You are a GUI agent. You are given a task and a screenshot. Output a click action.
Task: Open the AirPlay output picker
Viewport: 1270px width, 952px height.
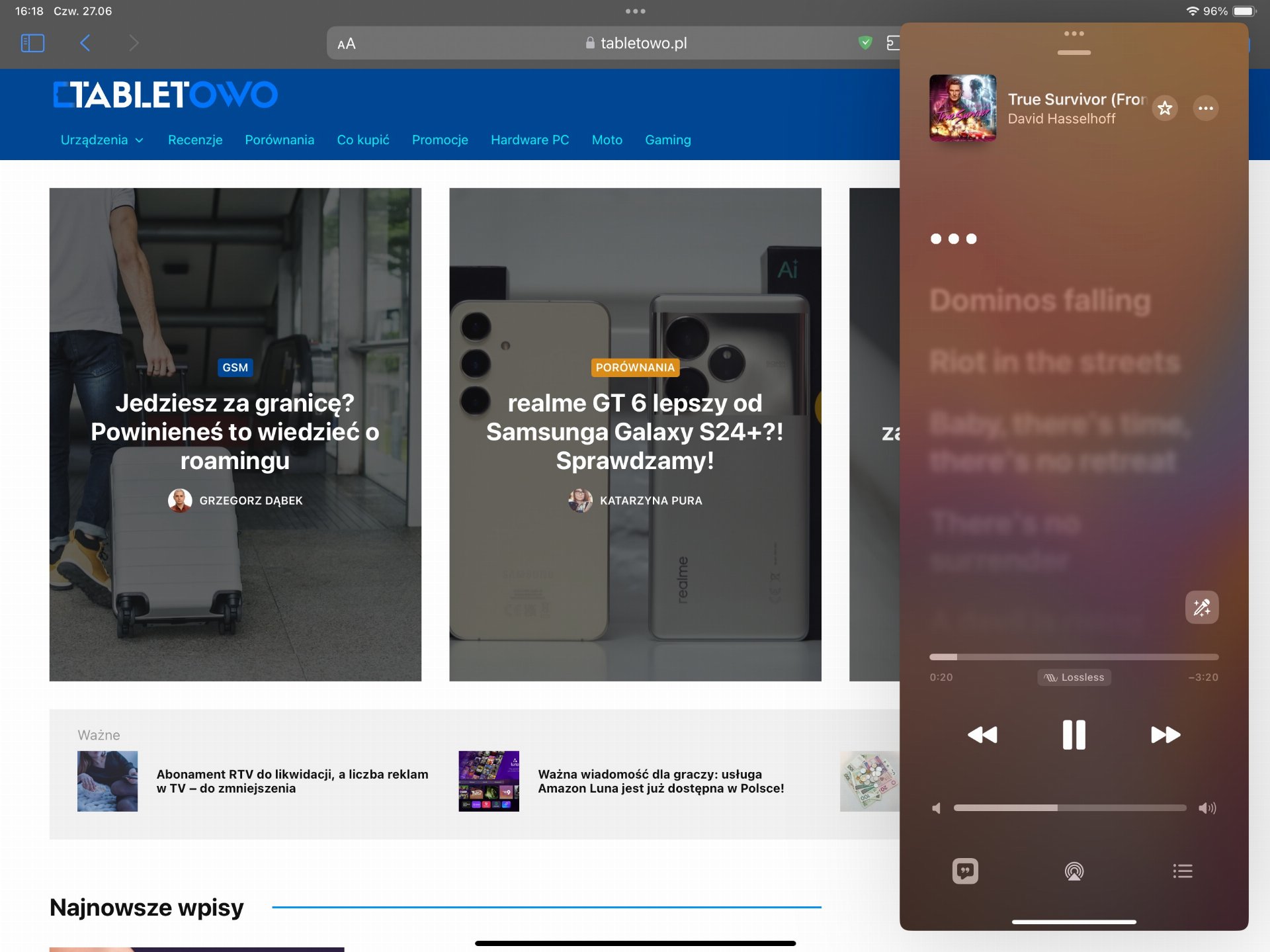click(1074, 871)
